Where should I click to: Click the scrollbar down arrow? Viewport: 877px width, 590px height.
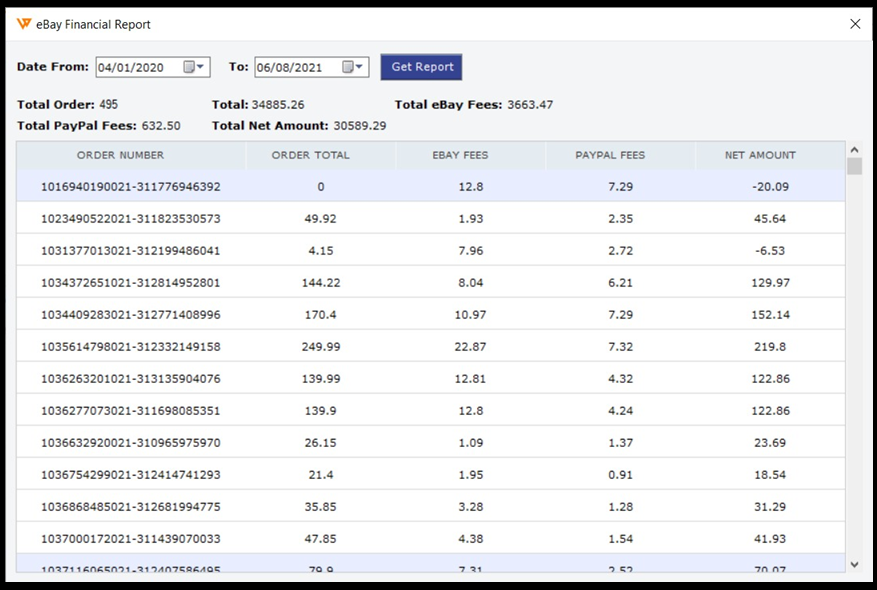pyautogui.click(x=854, y=565)
